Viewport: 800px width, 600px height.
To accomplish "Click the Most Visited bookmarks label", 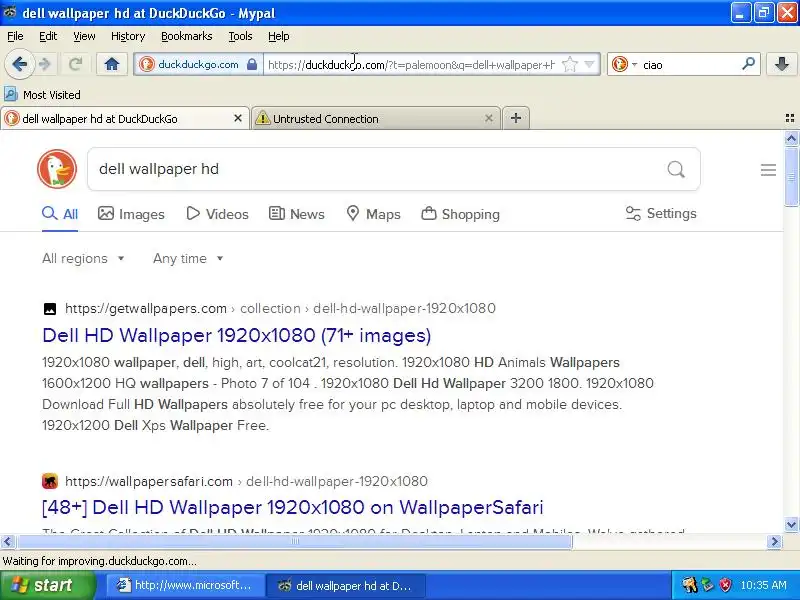I will pos(52,95).
